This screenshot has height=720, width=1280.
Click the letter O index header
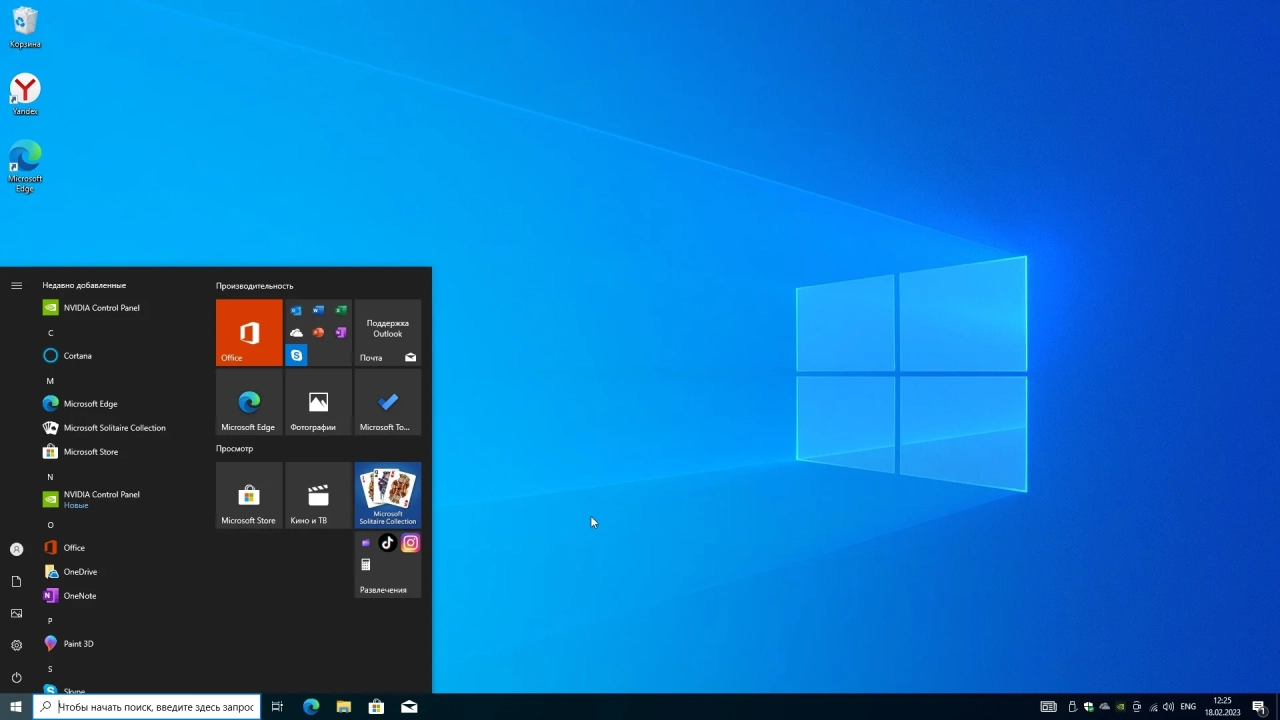point(50,525)
